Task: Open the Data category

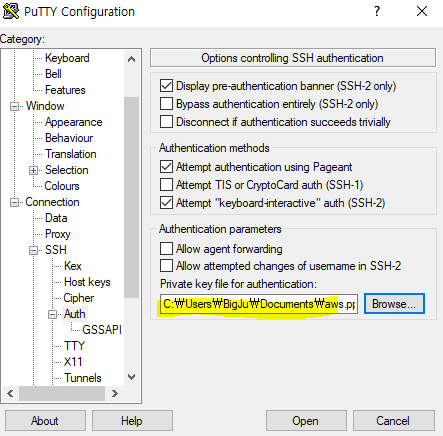Action: [56, 218]
